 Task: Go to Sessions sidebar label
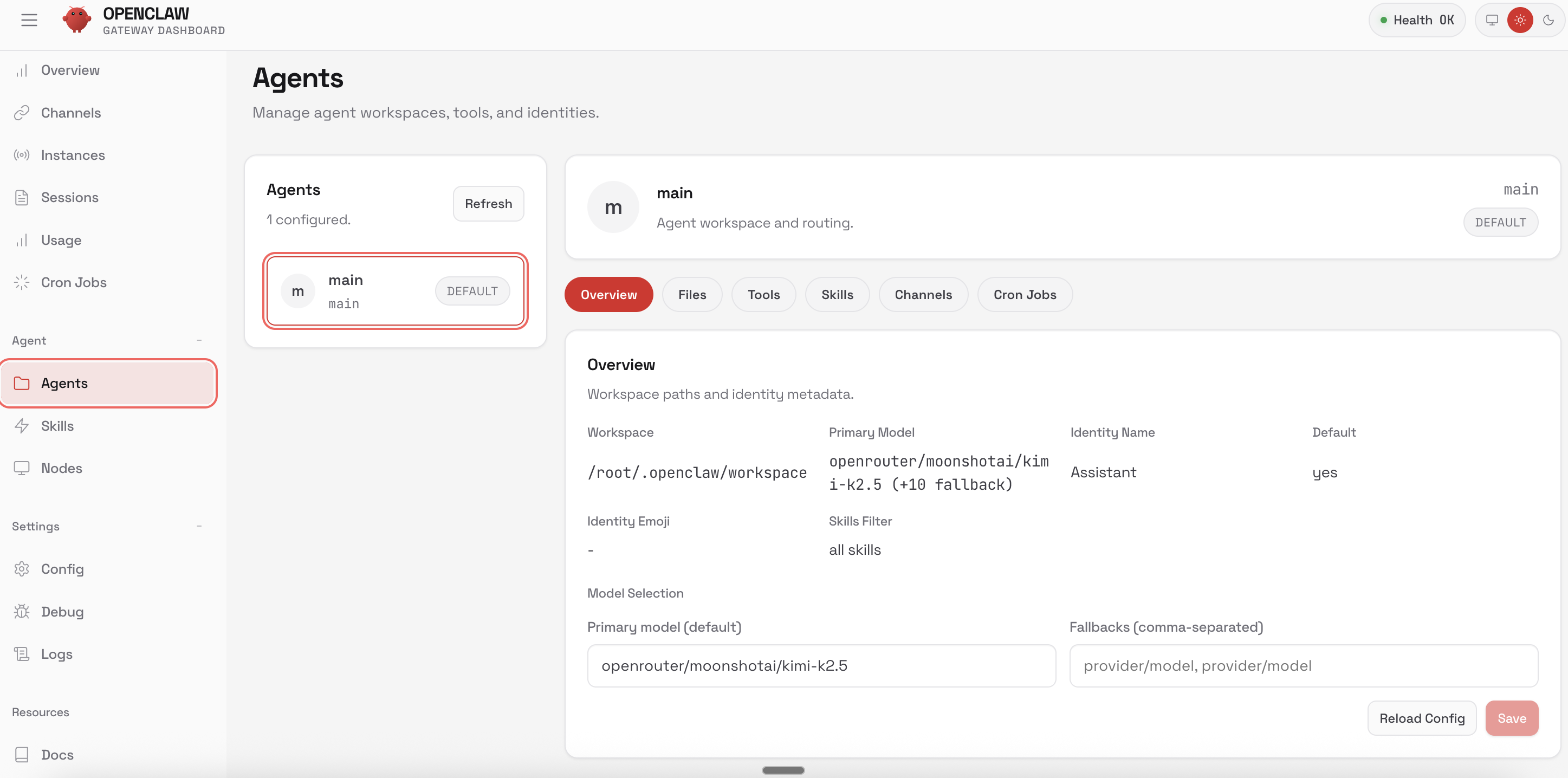[69, 198]
